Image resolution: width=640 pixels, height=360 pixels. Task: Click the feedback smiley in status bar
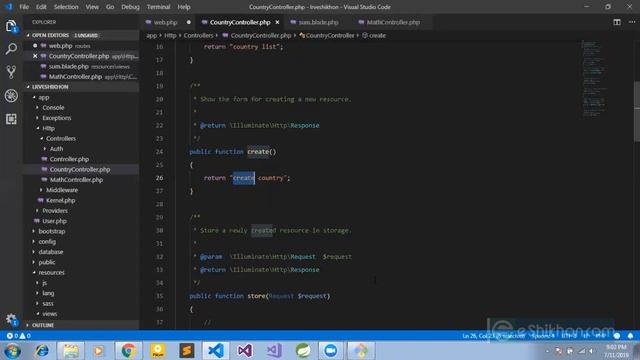pyautogui.click(x=617, y=336)
